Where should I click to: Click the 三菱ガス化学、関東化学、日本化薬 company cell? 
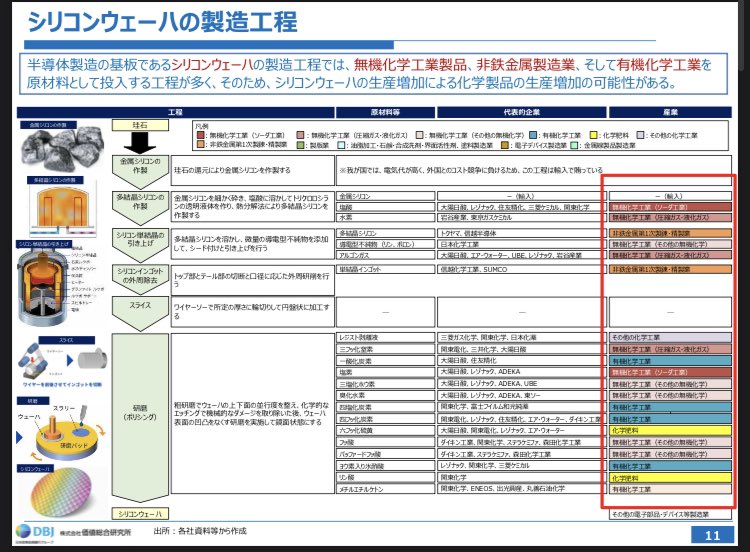[x=522, y=338]
